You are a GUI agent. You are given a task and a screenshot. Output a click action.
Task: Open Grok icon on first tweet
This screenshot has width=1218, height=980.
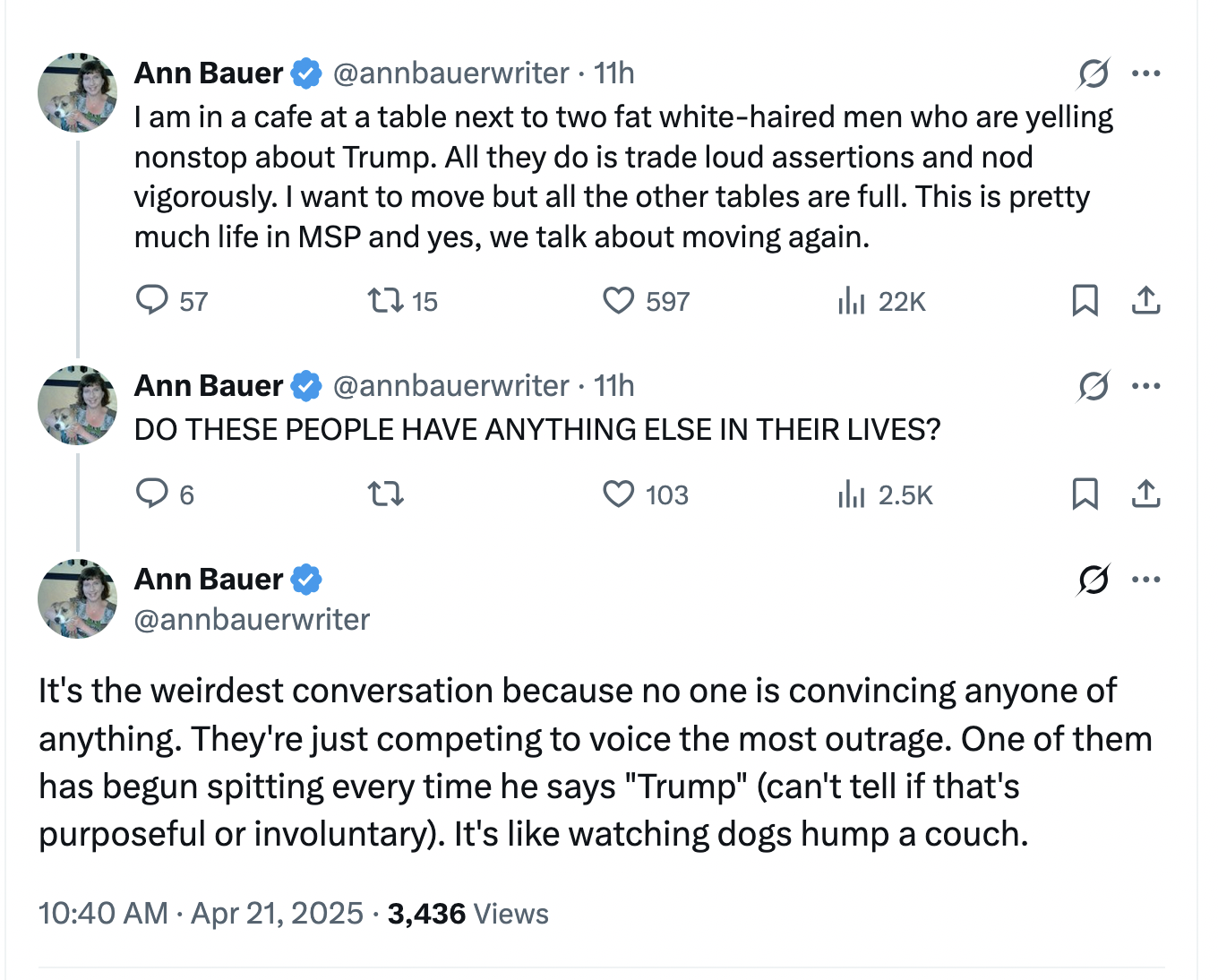(1094, 73)
